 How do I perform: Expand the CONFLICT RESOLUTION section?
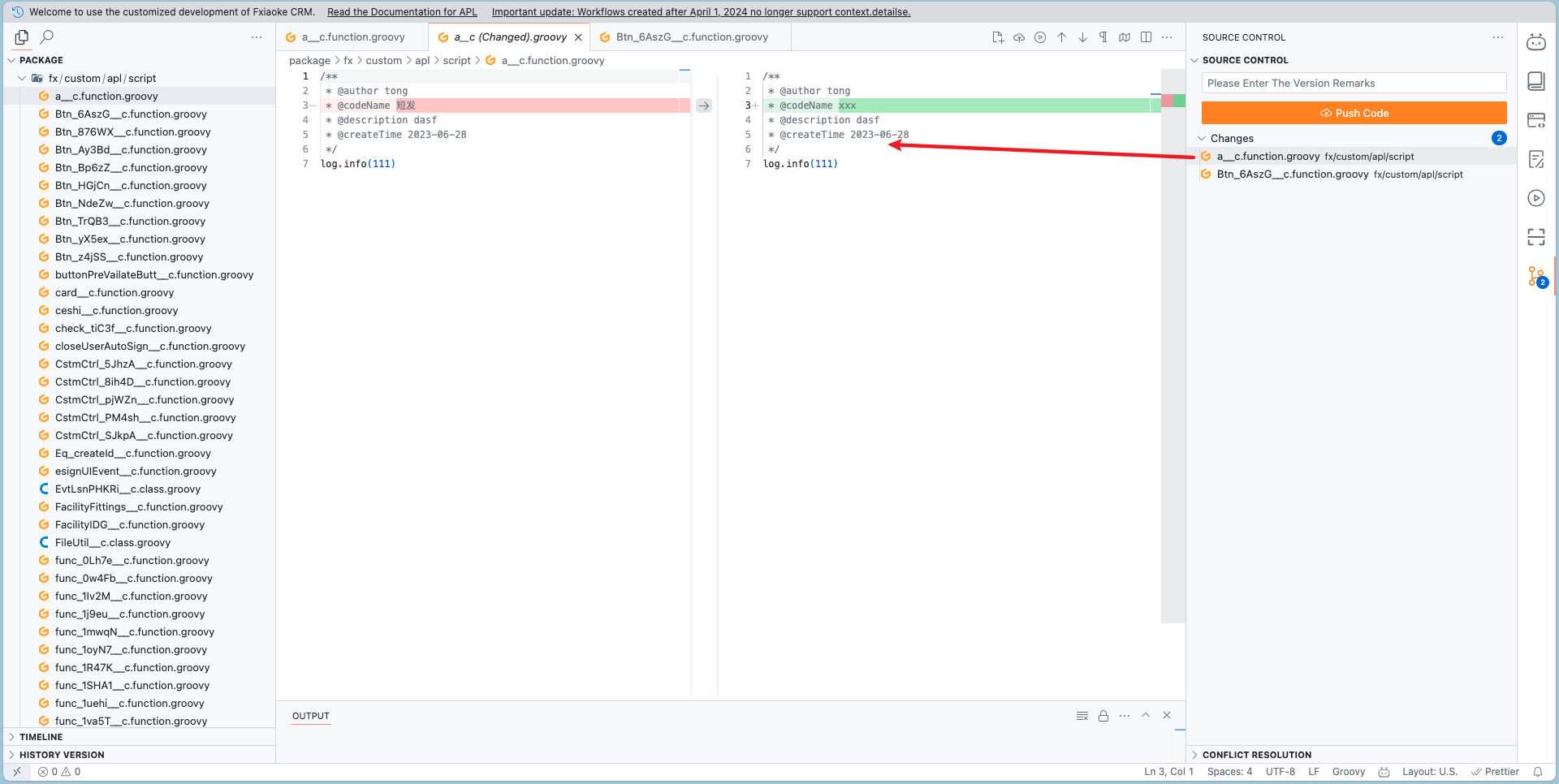[1256, 755]
